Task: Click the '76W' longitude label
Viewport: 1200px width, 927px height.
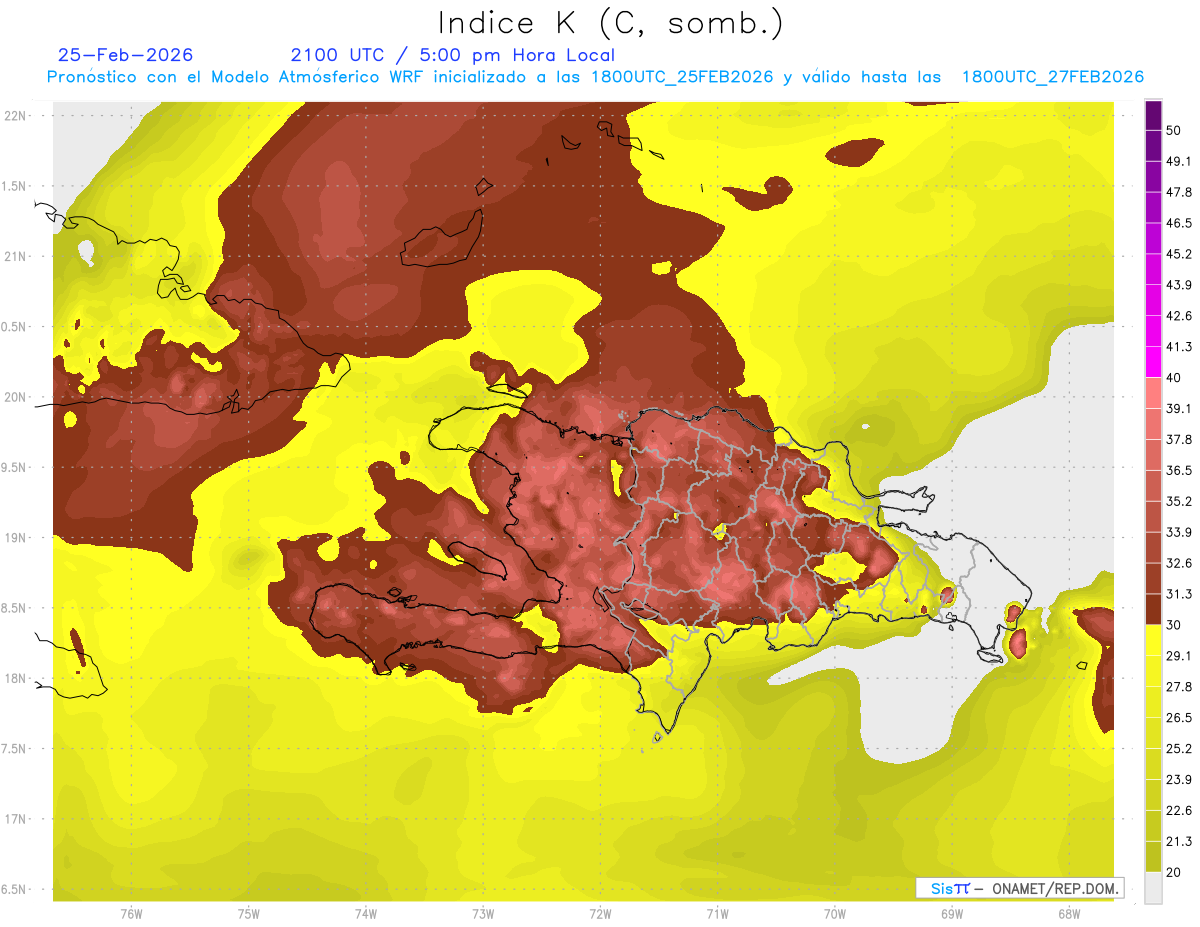Action: pyautogui.click(x=131, y=914)
